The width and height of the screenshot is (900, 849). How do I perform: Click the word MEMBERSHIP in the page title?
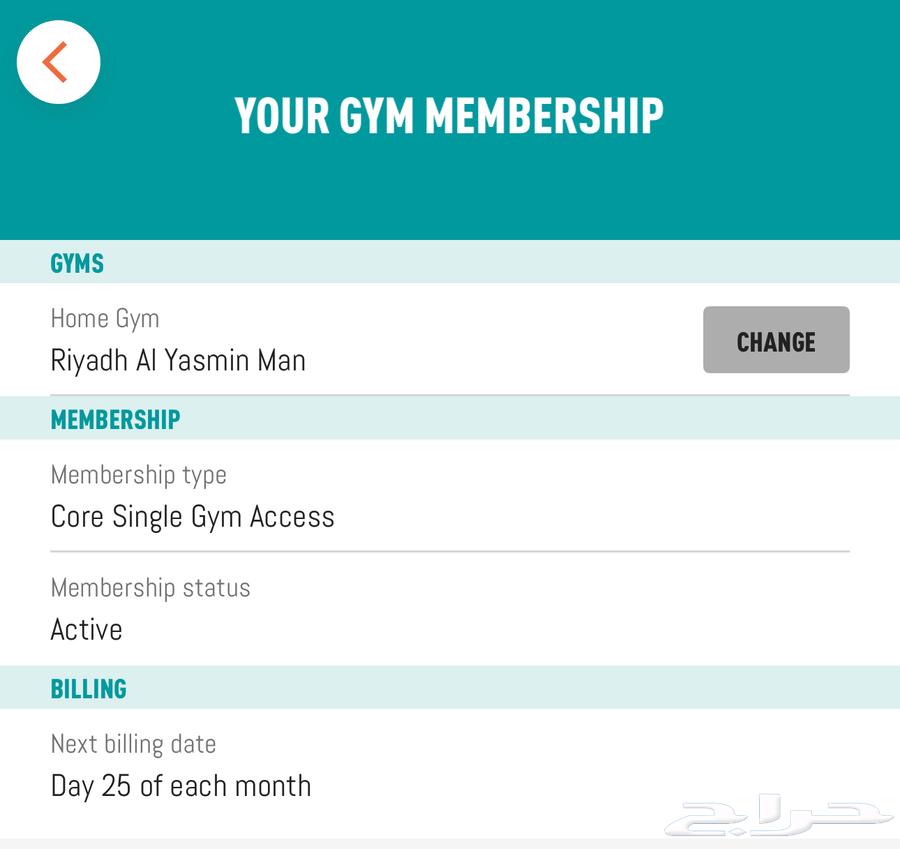(x=544, y=116)
